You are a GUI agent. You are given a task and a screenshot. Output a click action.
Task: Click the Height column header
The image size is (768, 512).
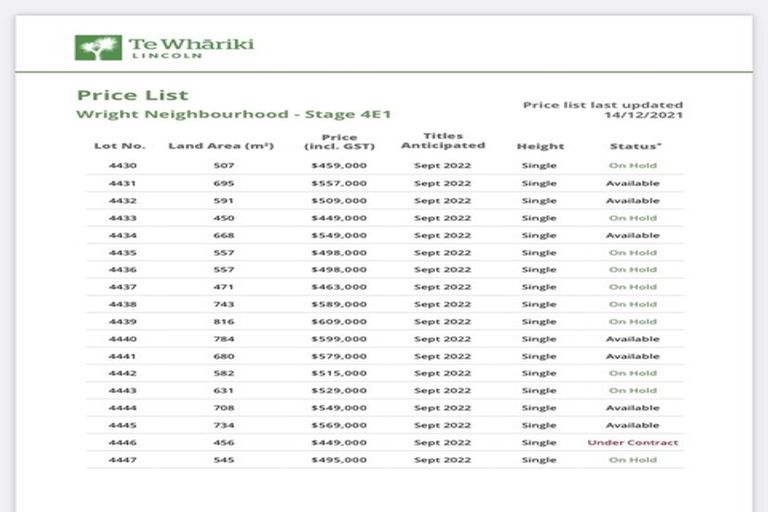pyautogui.click(x=540, y=146)
